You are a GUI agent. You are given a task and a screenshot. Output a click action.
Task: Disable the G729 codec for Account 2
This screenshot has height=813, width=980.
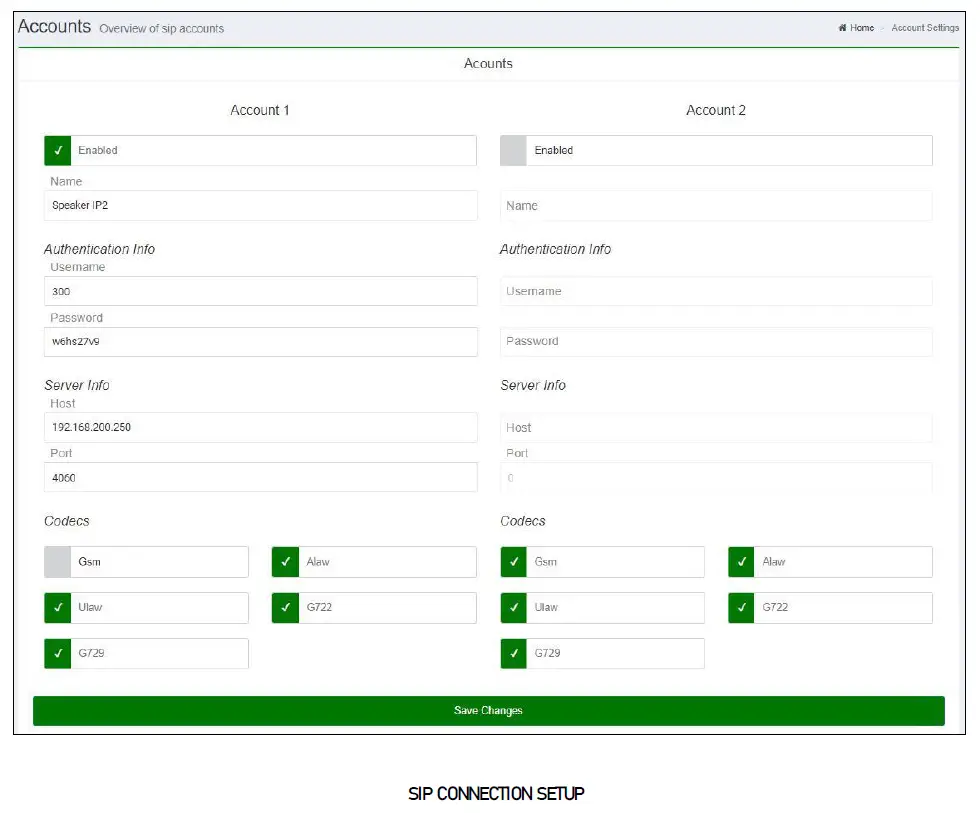513,653
